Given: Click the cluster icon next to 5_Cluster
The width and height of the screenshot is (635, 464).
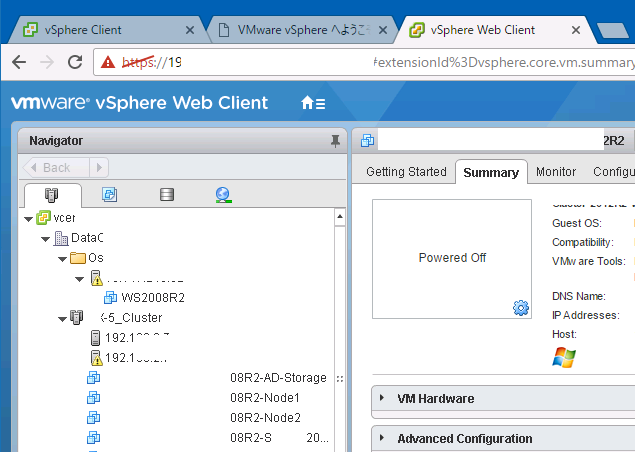Looking at the screenshot, I should click(x=77, y=317).
